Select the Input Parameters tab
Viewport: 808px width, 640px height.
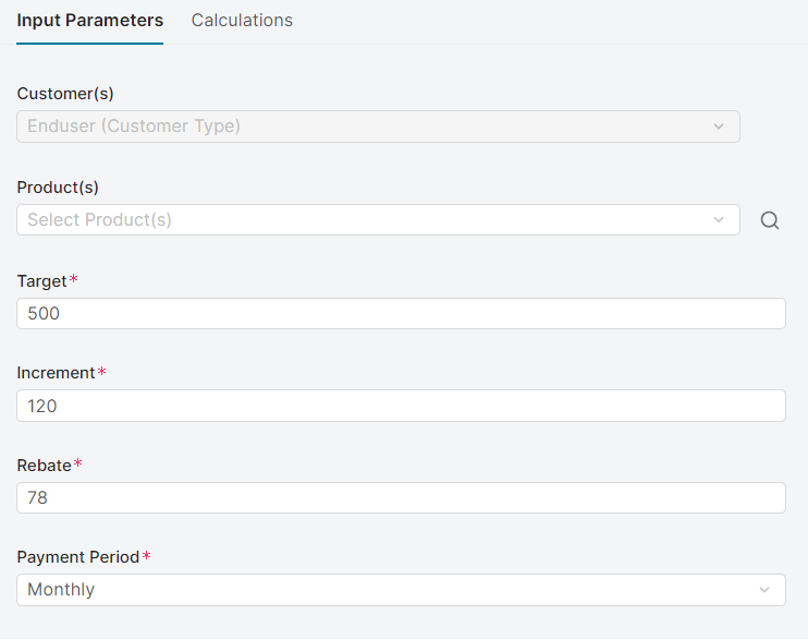point(90,20)
